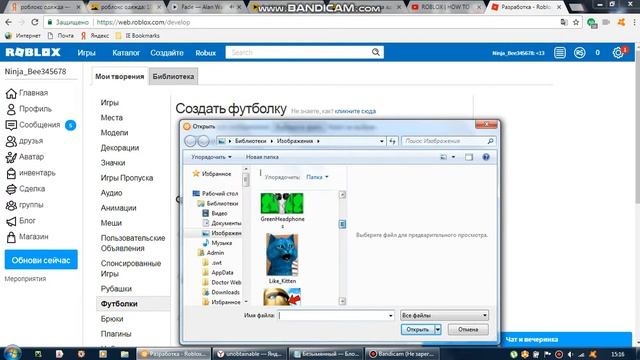The image size is (640, 360).
Task: Open the Упорядочить dropdown in dialog toolbar
Action: (211, 157)
